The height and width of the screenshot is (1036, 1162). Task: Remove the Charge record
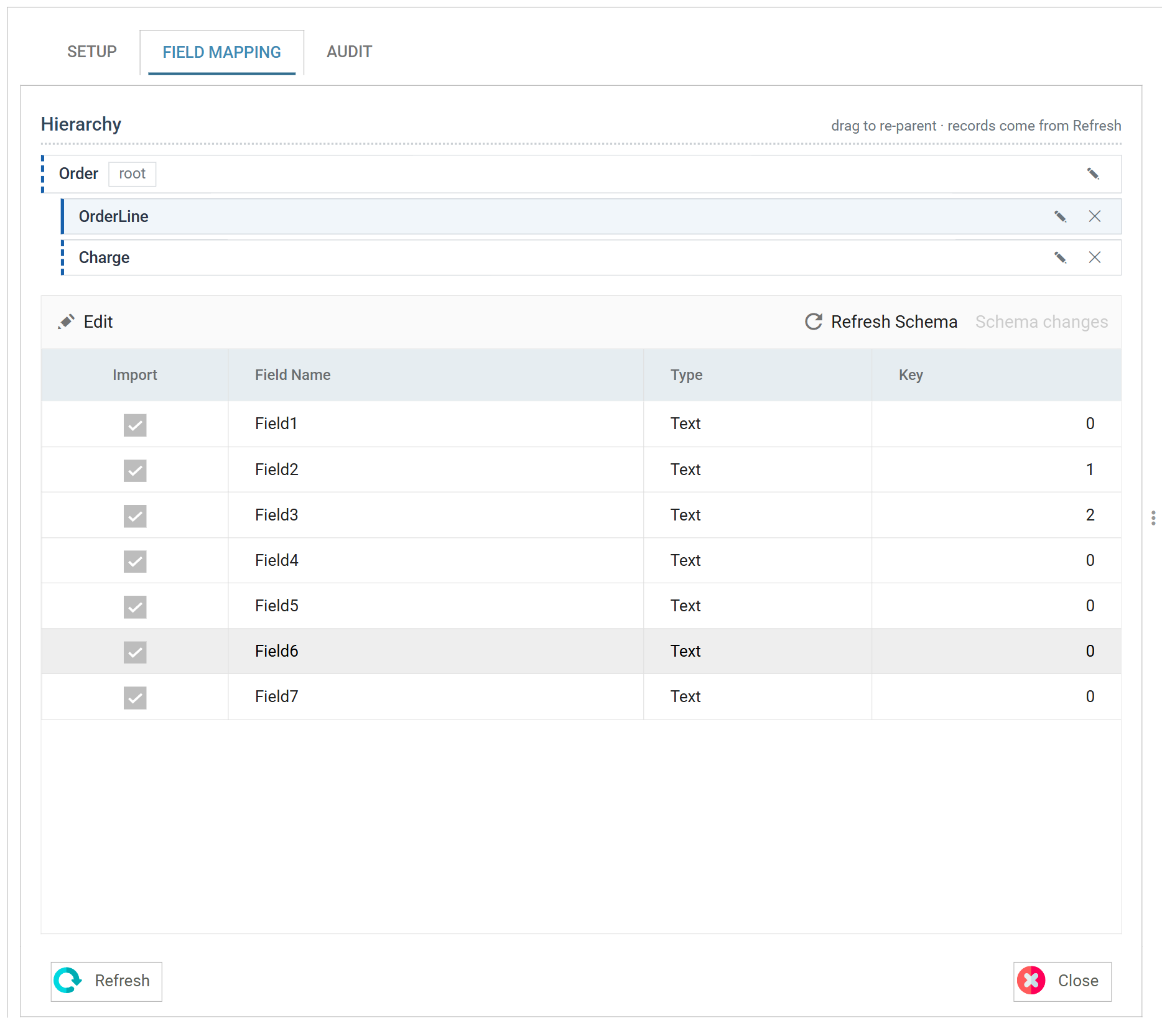click(1095, 257)
